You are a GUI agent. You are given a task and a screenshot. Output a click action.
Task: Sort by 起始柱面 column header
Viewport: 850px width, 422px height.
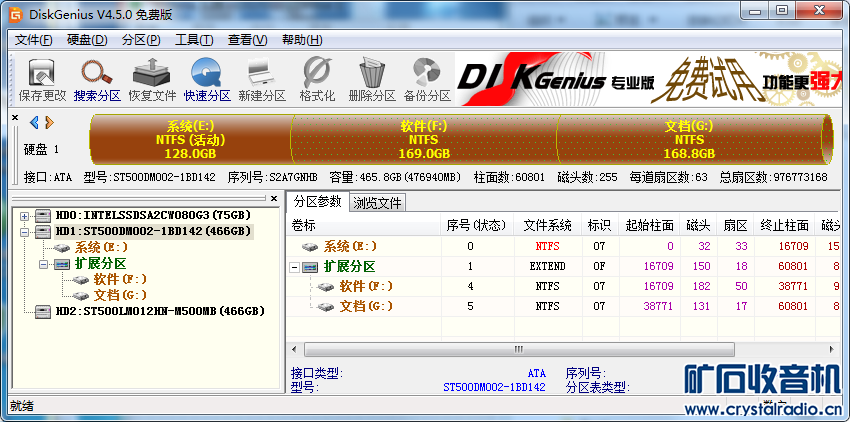[x=649, y=225]
